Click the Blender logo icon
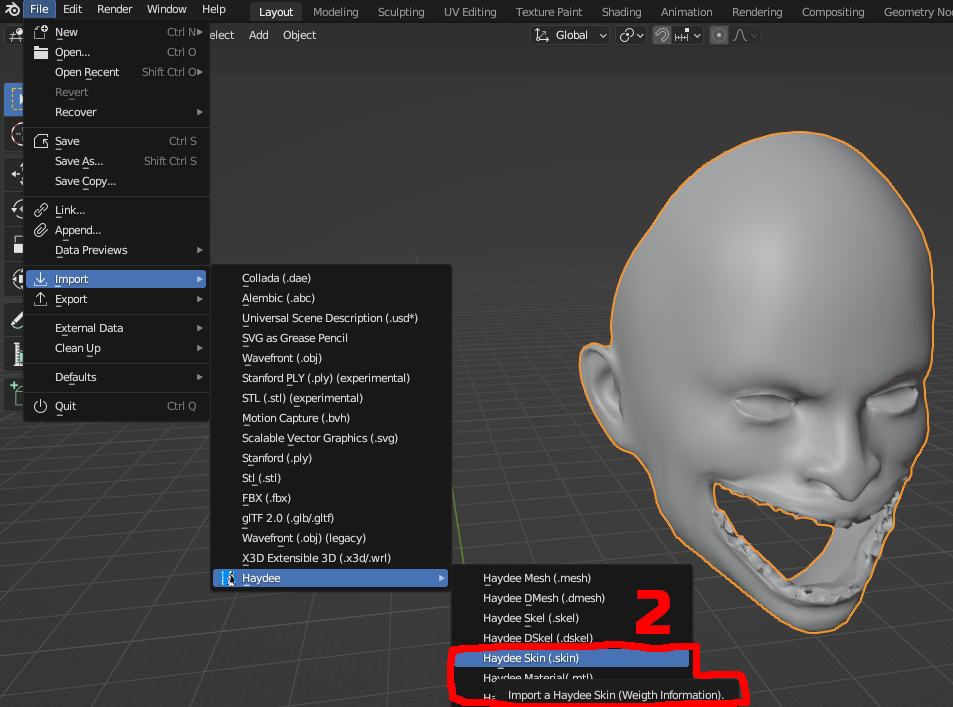 point(12,9)
